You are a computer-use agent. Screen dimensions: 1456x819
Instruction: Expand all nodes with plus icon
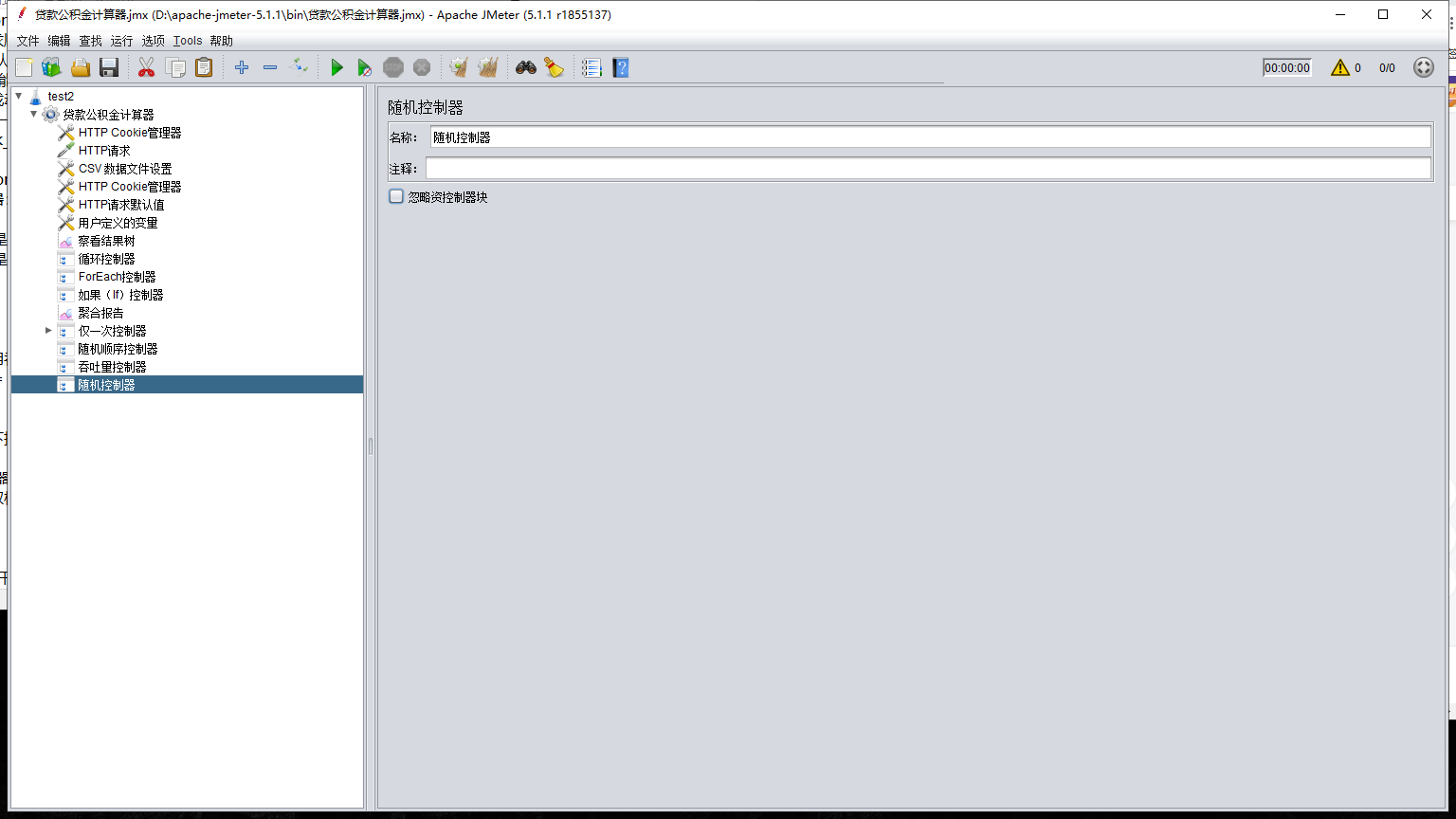(x=242, y=67)
